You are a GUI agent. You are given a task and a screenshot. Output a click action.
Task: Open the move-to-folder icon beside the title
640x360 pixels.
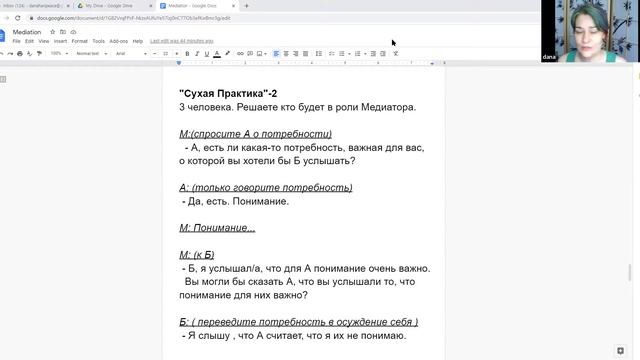63,32
